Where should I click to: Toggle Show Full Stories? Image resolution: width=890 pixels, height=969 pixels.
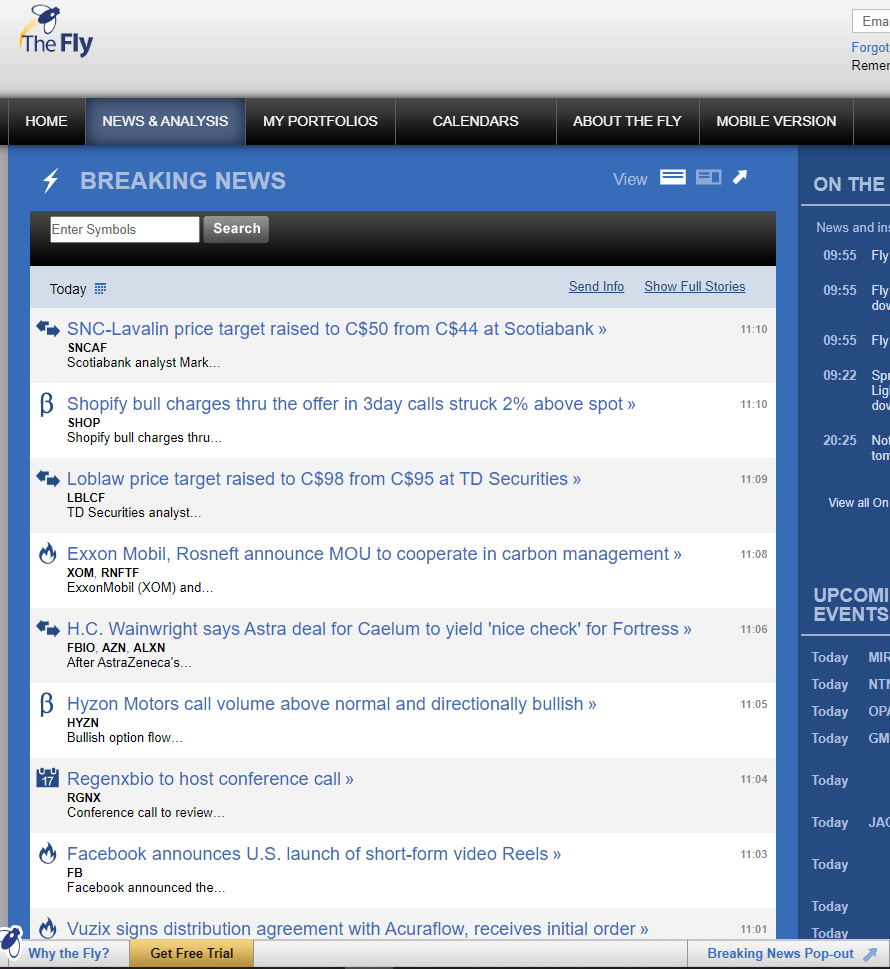[x=694, y=287]
